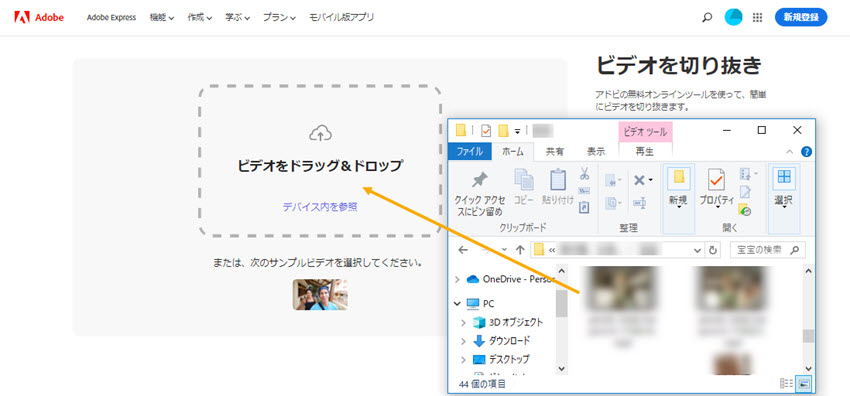The image size is (850, 396).
Task: Click the プロパティ checkmark icon
Action: pos(716,179)
